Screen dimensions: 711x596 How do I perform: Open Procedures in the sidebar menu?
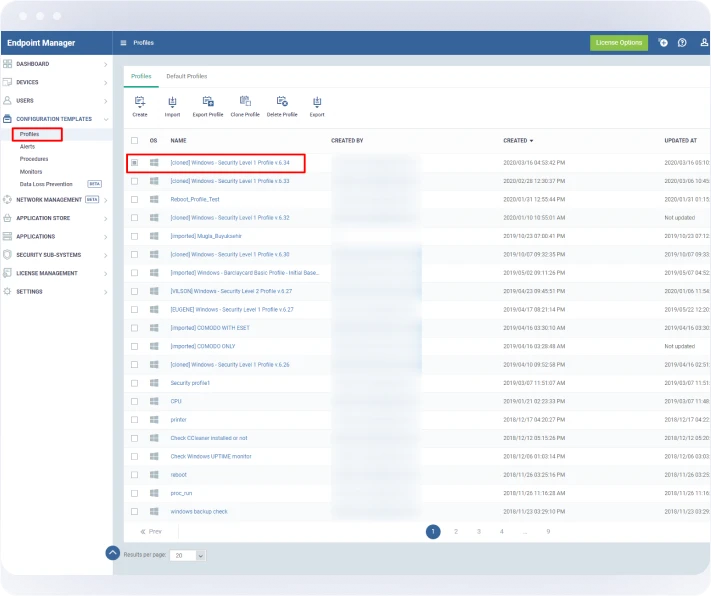point(34,159)
